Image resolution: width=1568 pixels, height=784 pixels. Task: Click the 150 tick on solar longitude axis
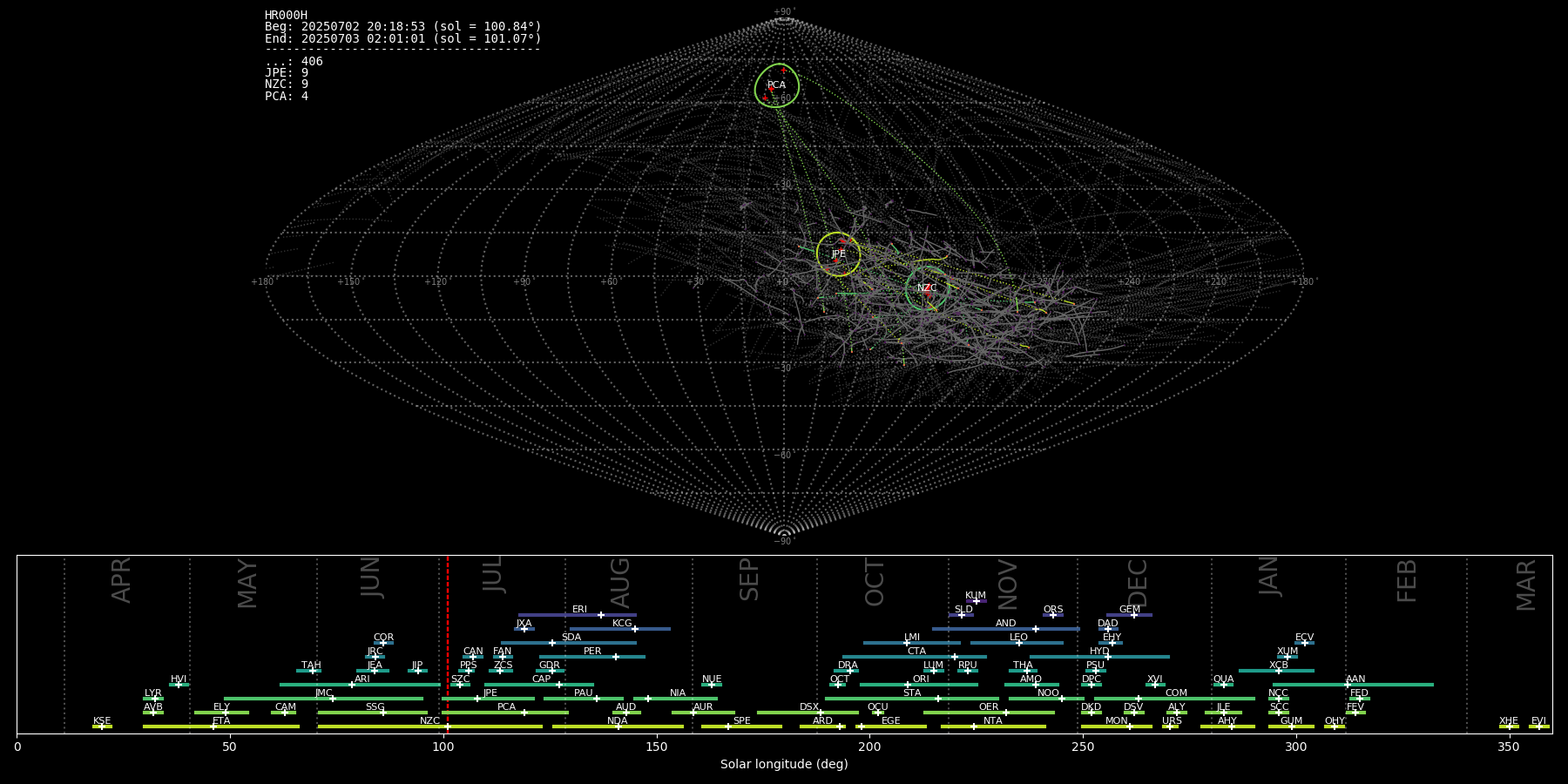tap(657, 747)
